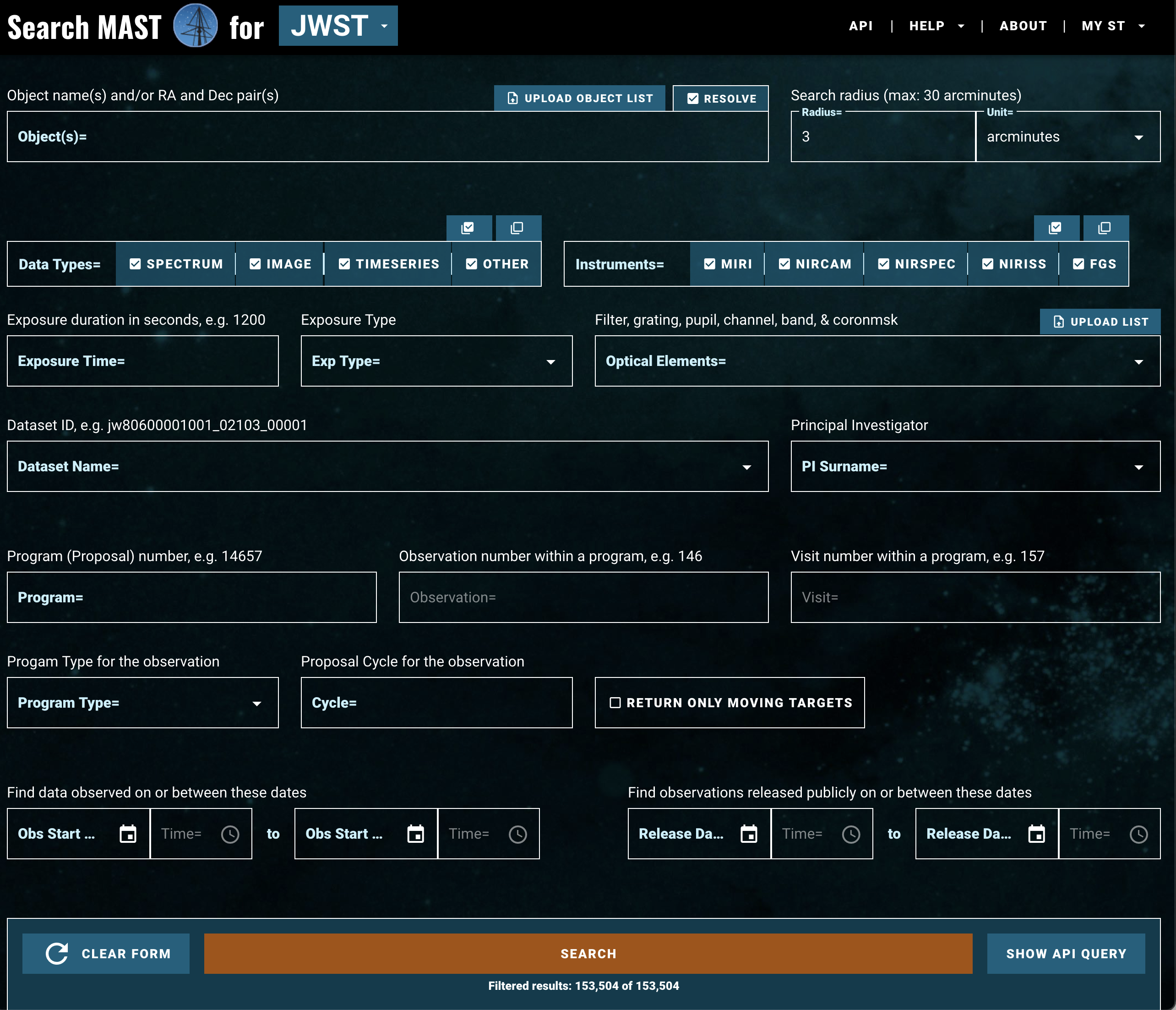The image size is (1176, 1010).
Task: Uncheck the NIRSPEC instrument
Action: tap(916, 264)
